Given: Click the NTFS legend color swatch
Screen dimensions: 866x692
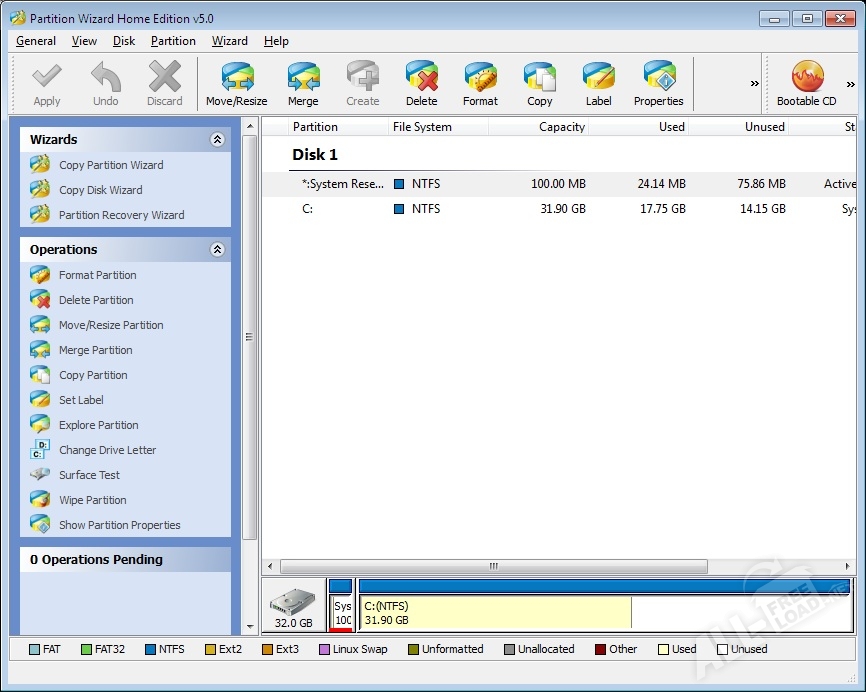Looking at the screenshot, I should pos(150,649).
